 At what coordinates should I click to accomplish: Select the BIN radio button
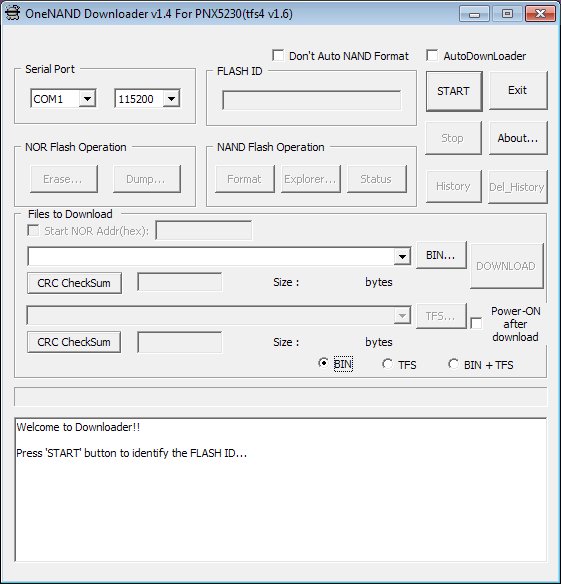click(323, 363)
